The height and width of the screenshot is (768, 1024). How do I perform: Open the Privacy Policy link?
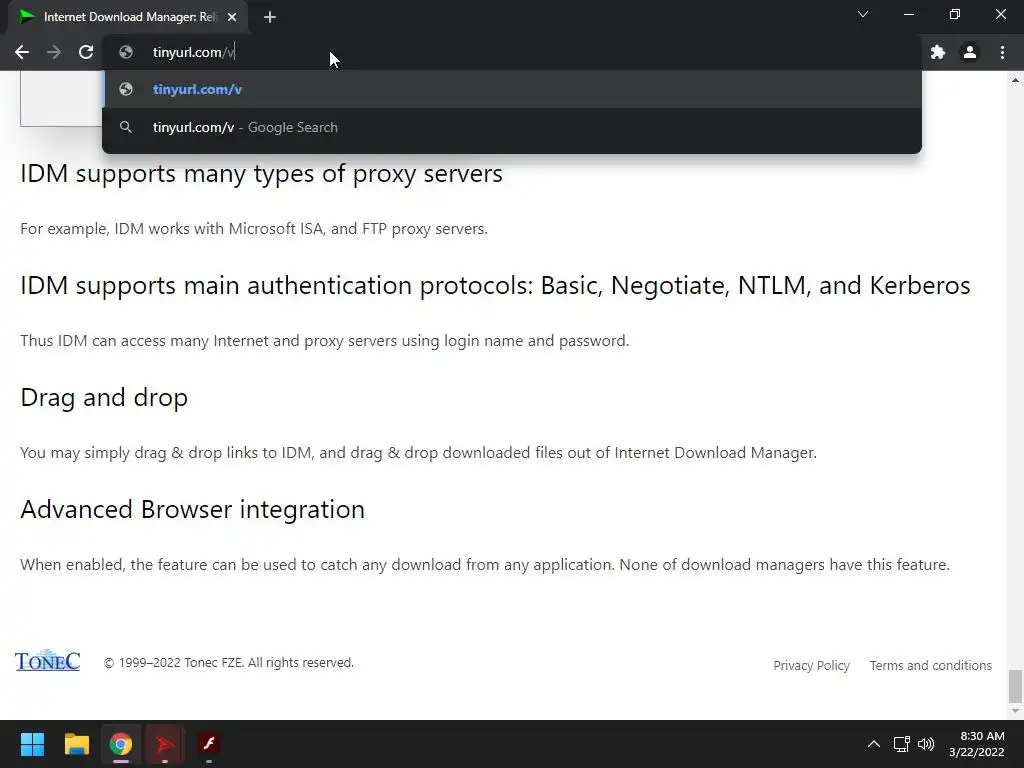coord(811,665)
